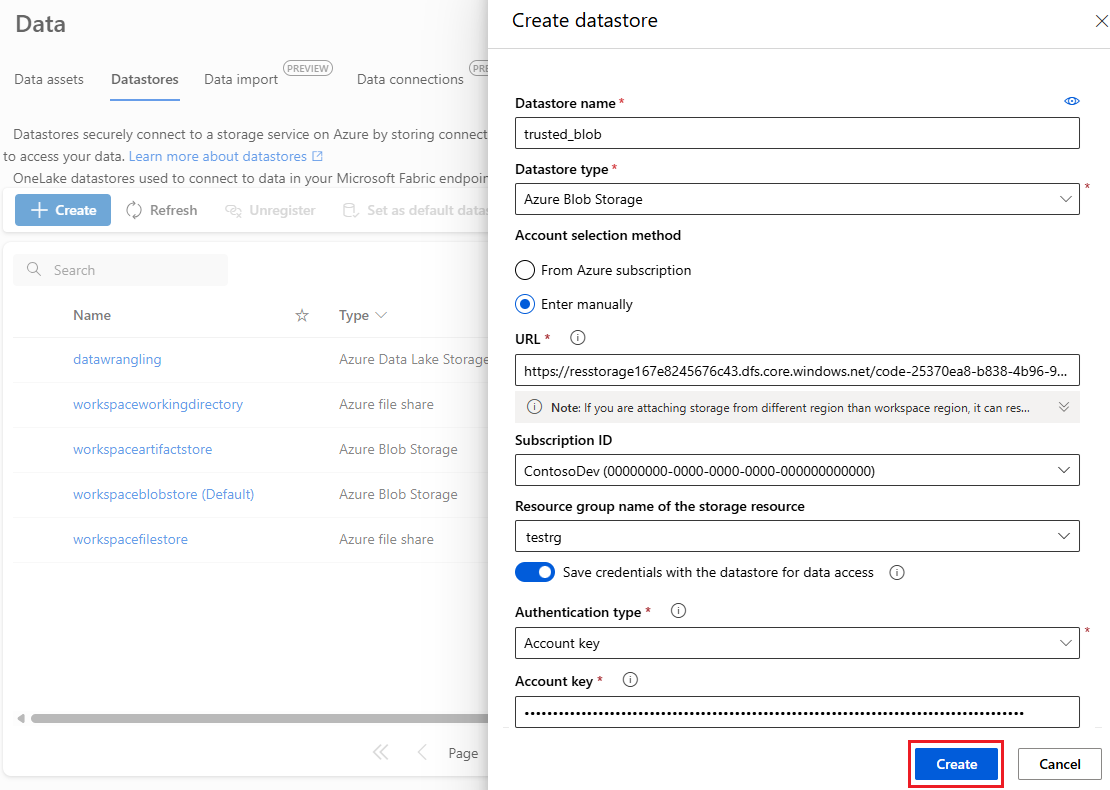The image size is (1110, 790).
Task: Click info icon beside Save credentials toggle
Action: point(897,573)
